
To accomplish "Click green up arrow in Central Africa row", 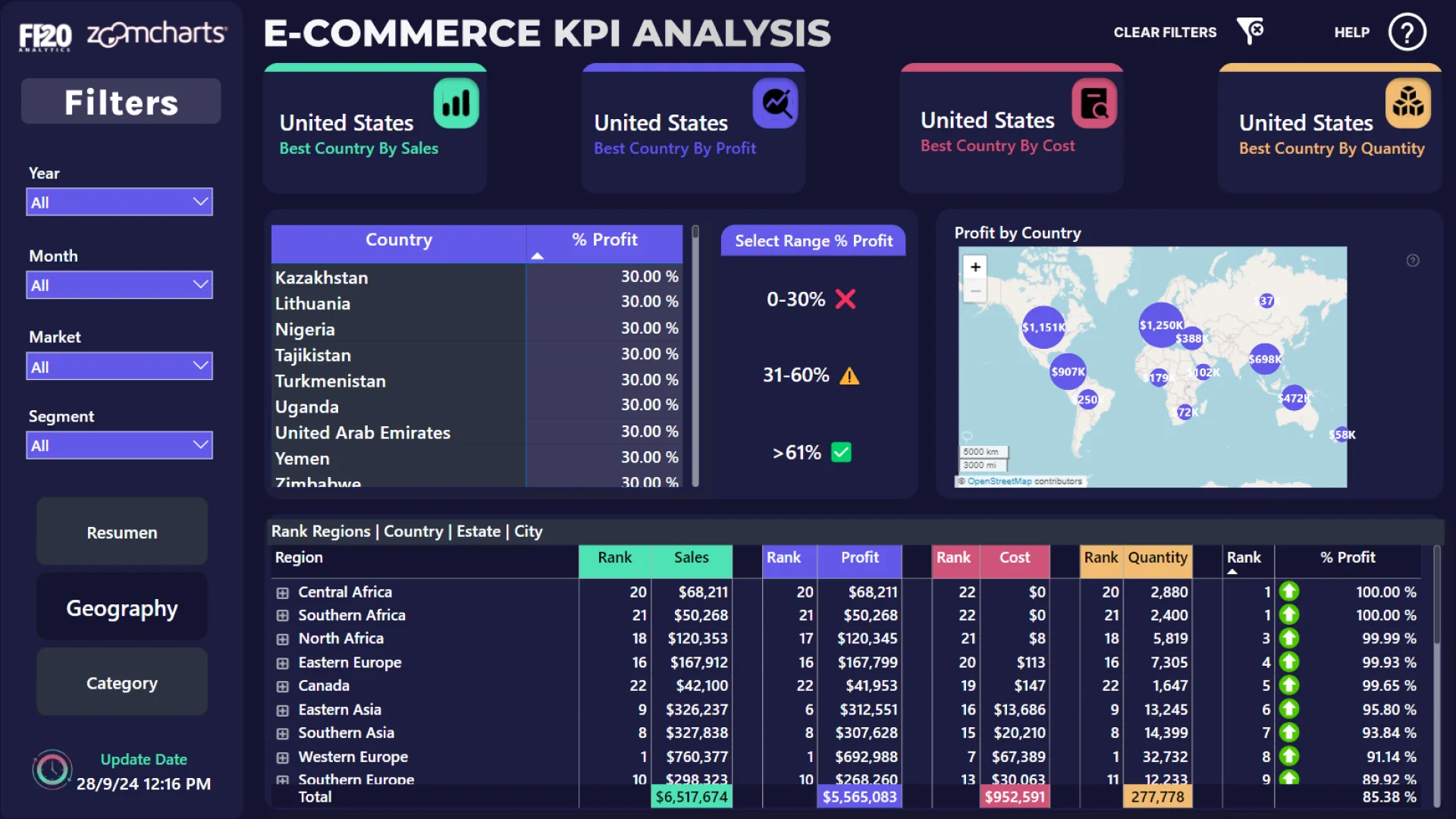I will (1289, 591).
